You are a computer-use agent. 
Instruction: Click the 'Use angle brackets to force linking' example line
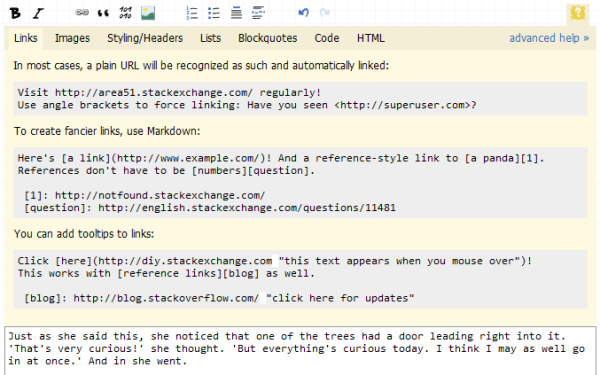pos(247,105)
